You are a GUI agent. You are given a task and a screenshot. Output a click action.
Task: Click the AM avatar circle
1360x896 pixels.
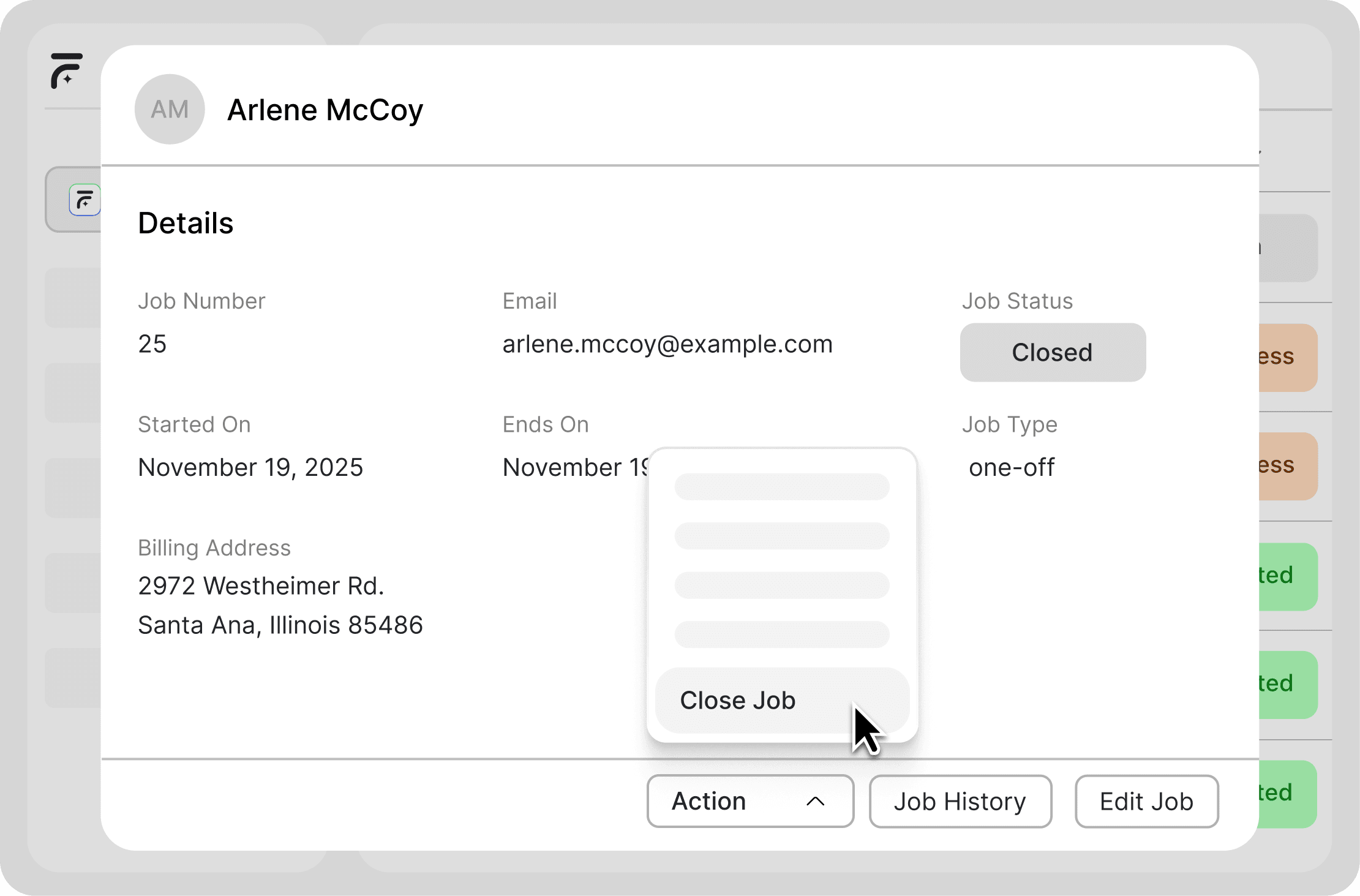pos(170,110)
